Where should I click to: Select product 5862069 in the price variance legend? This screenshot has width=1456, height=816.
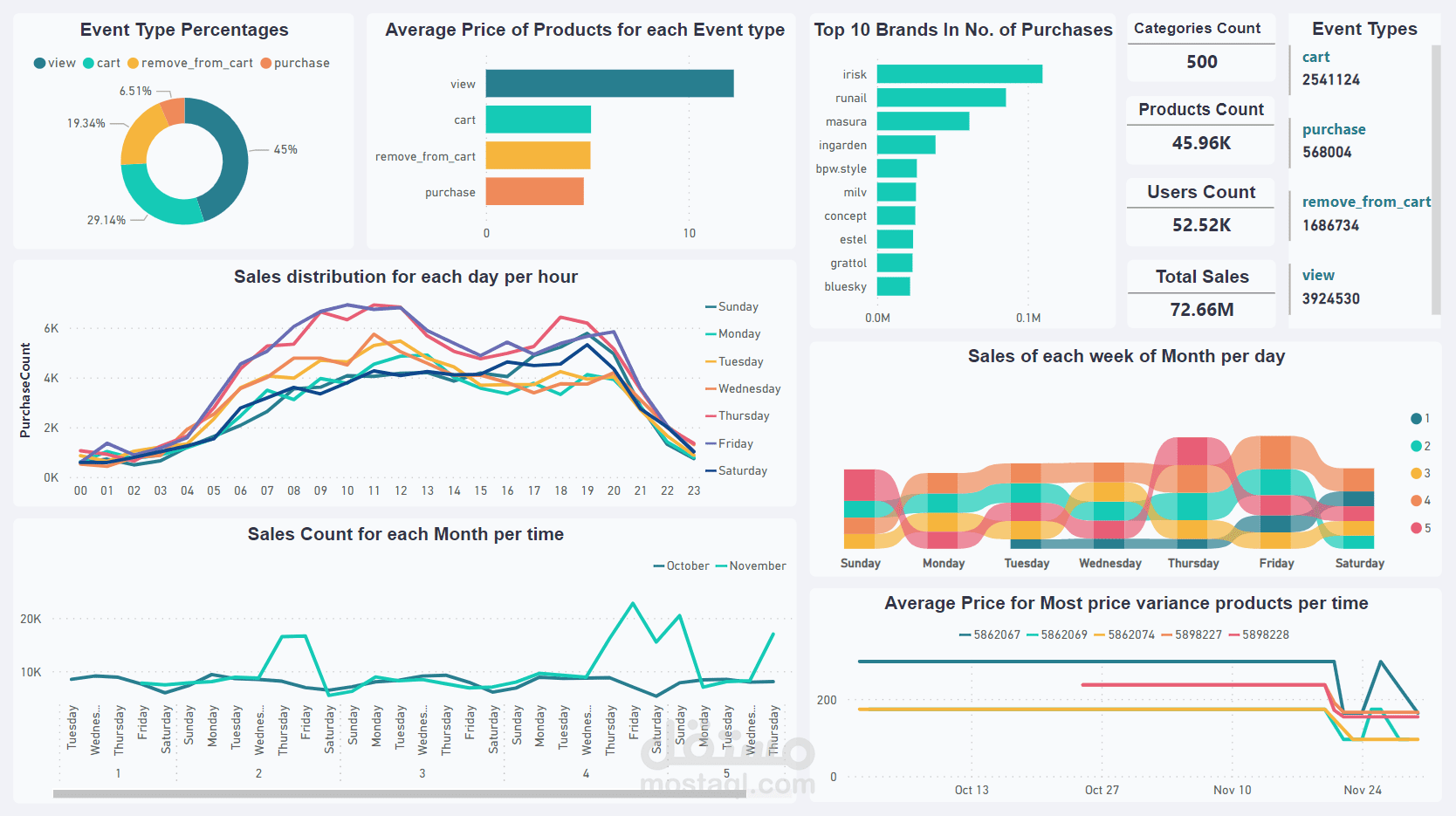[1057, 634]
